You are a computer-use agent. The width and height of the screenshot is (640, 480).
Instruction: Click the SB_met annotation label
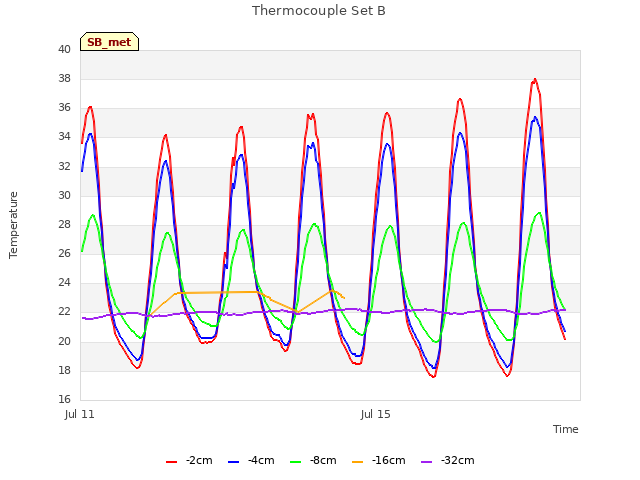click(109, 42)
